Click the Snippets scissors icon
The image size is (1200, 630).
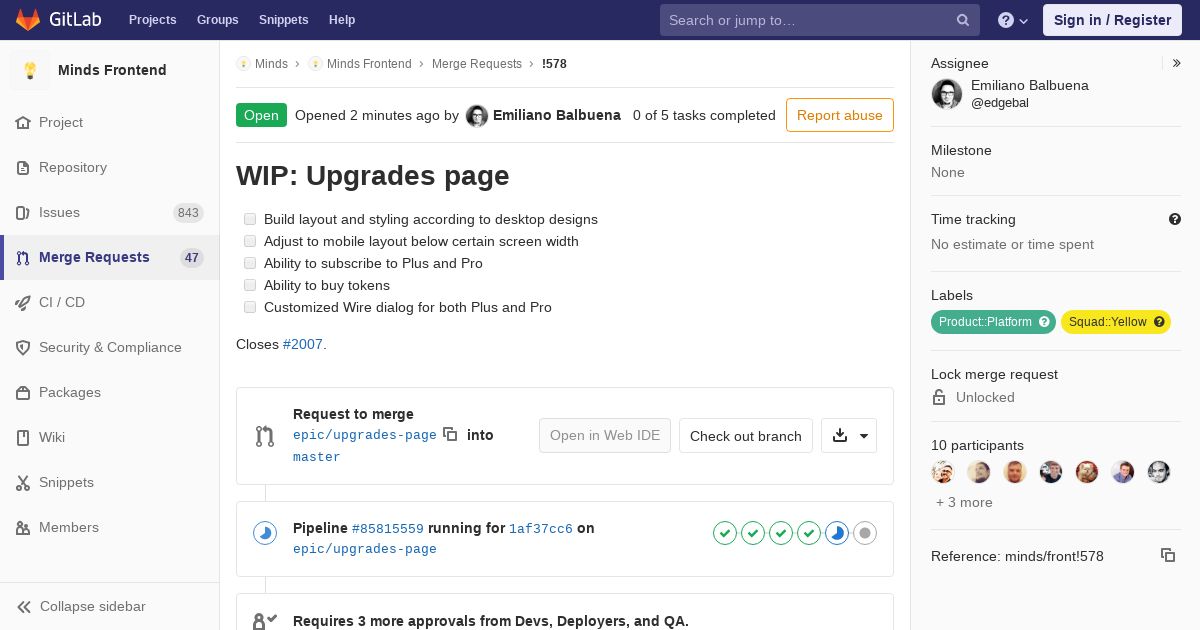(23, 482)
